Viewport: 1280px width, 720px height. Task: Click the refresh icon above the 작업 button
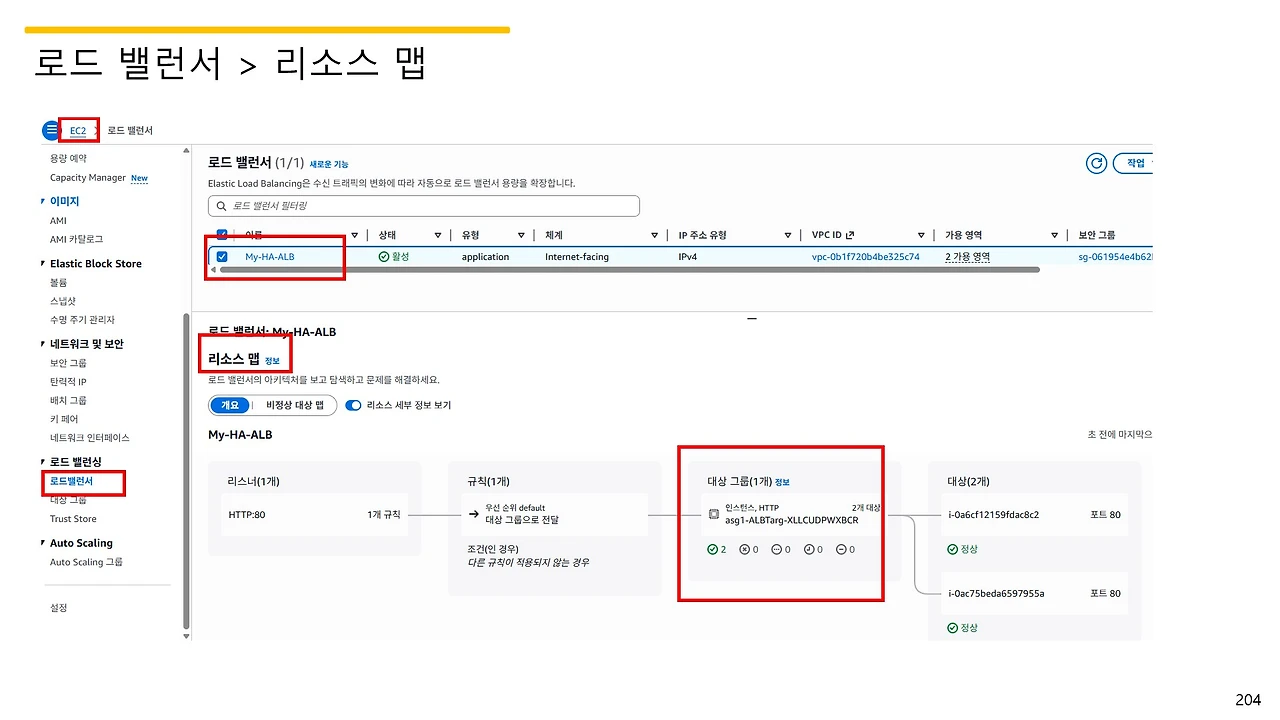pyautogui.click(x=1096, y=162)
